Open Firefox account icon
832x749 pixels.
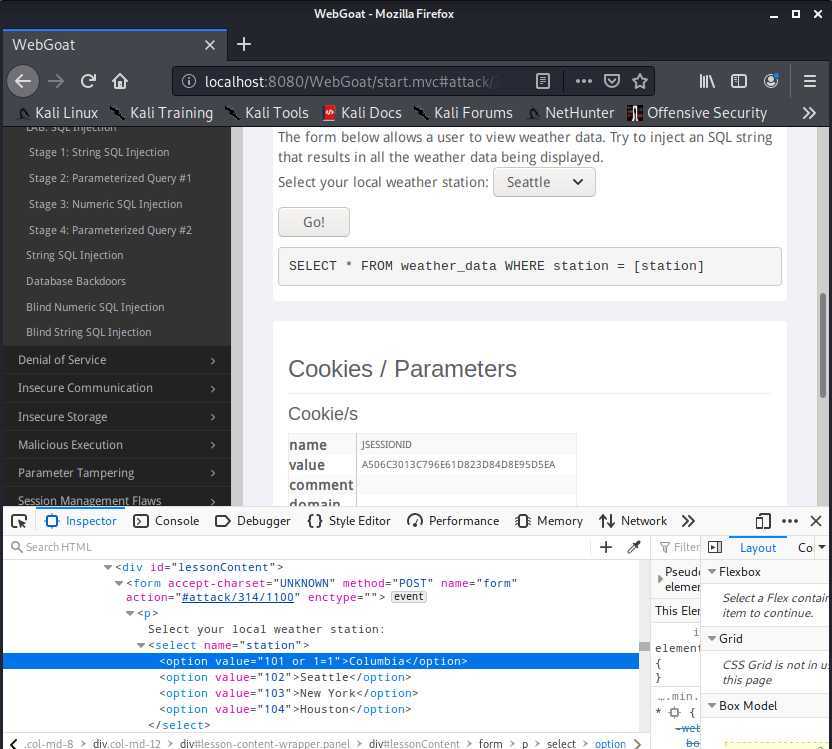click(770, 81)
